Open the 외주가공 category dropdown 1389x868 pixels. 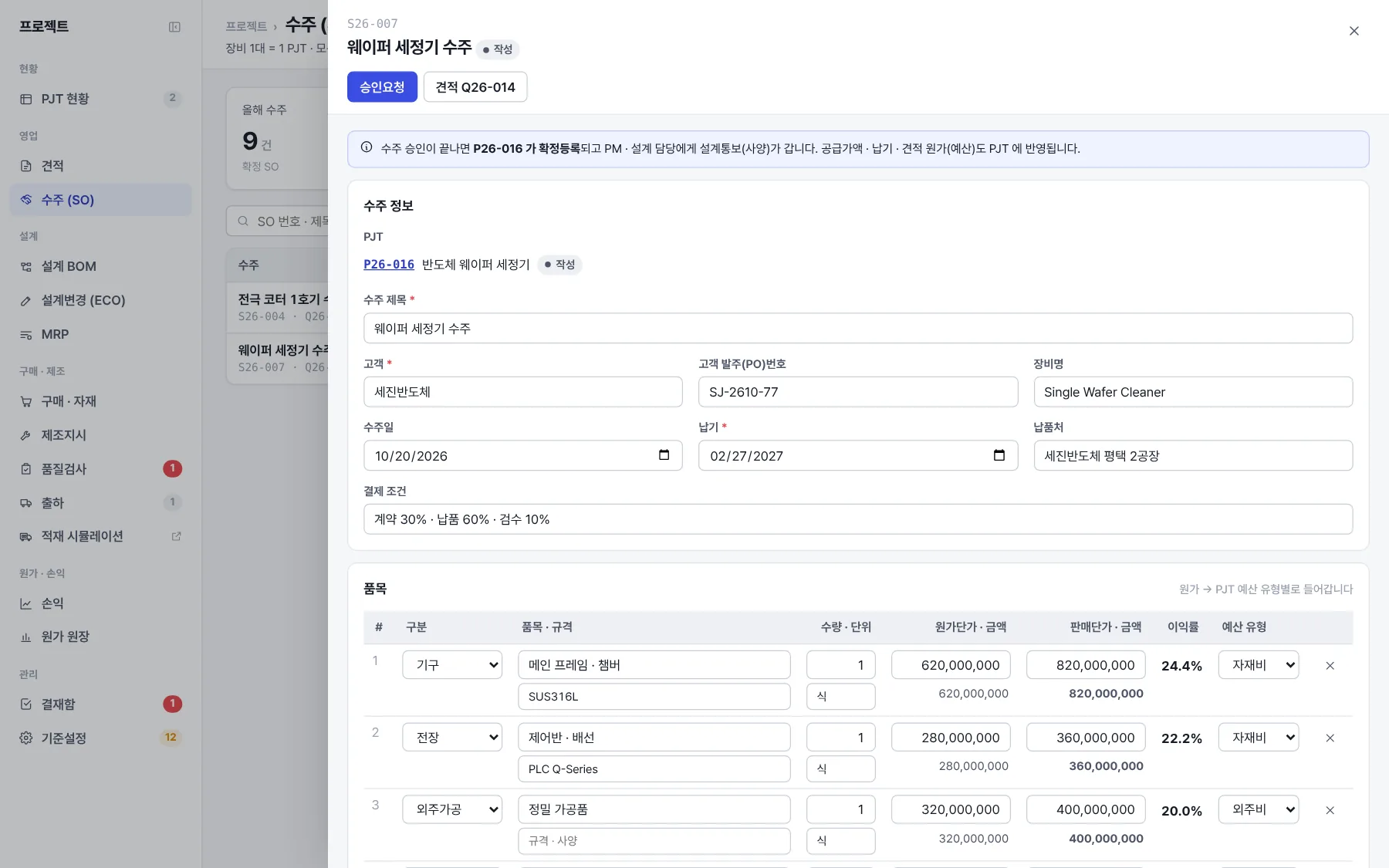[x=452, y=809]
